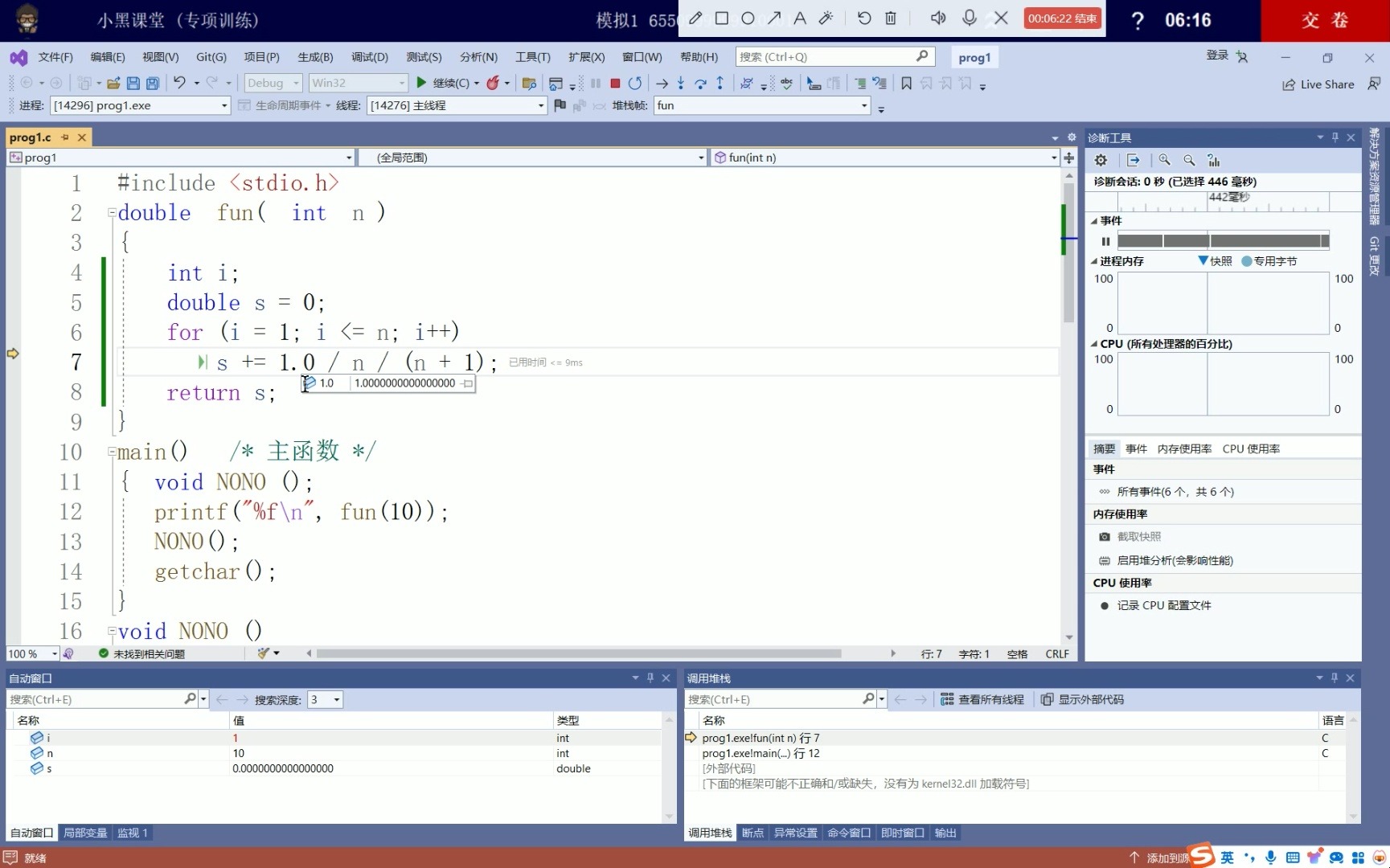Screen dimensions: 1390x868
Task: Open the Build (生成) menu
Action: (315, 57)
